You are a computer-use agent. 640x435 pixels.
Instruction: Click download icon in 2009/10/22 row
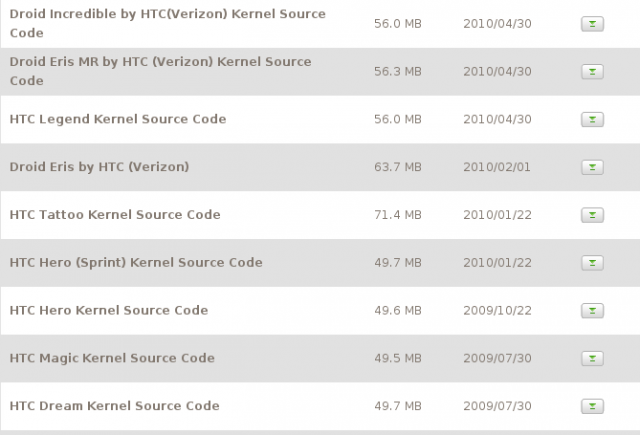[x=592, y=311]
